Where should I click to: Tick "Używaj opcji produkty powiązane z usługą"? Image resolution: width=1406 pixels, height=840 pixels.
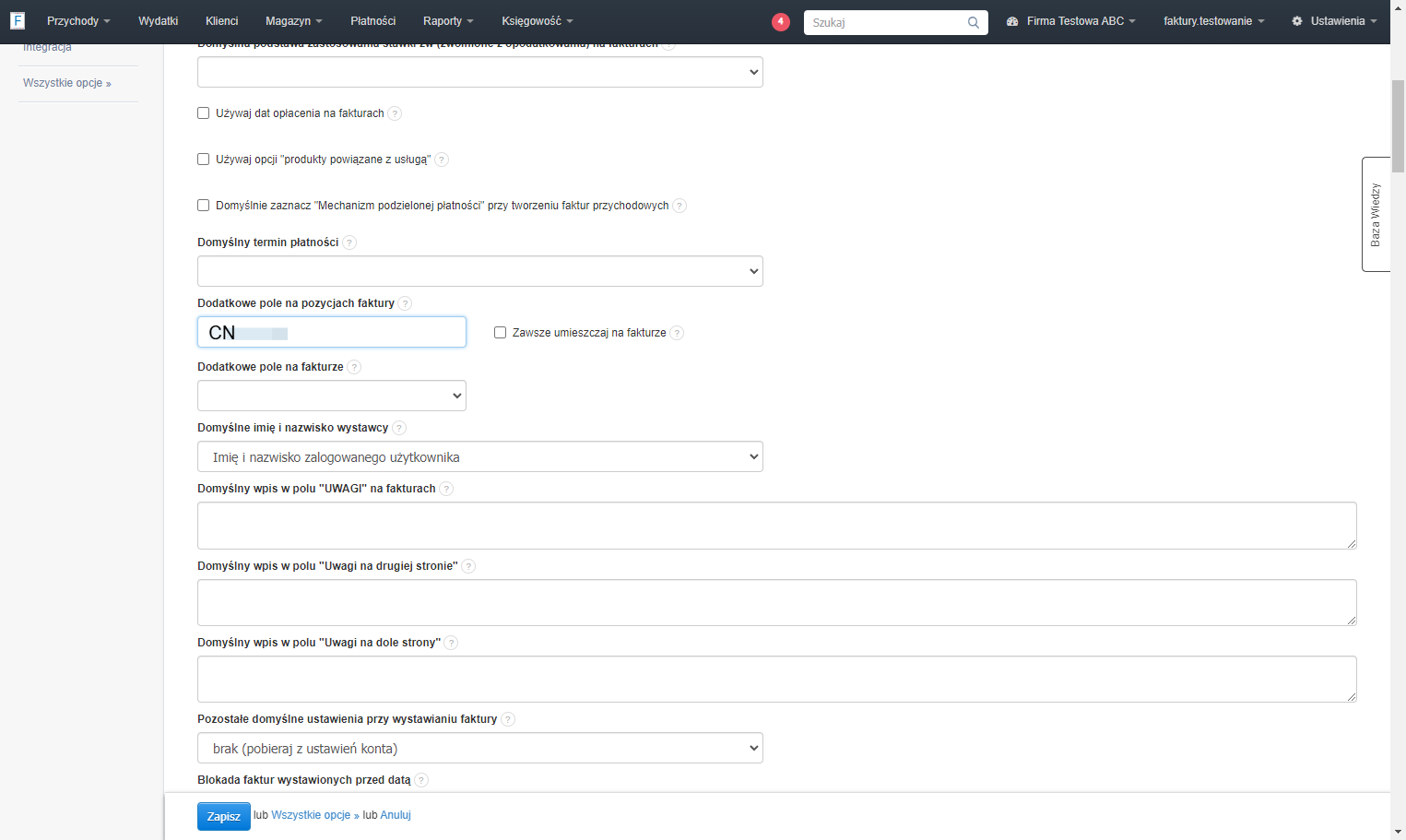pyautogui.click(x=204, y=160)
